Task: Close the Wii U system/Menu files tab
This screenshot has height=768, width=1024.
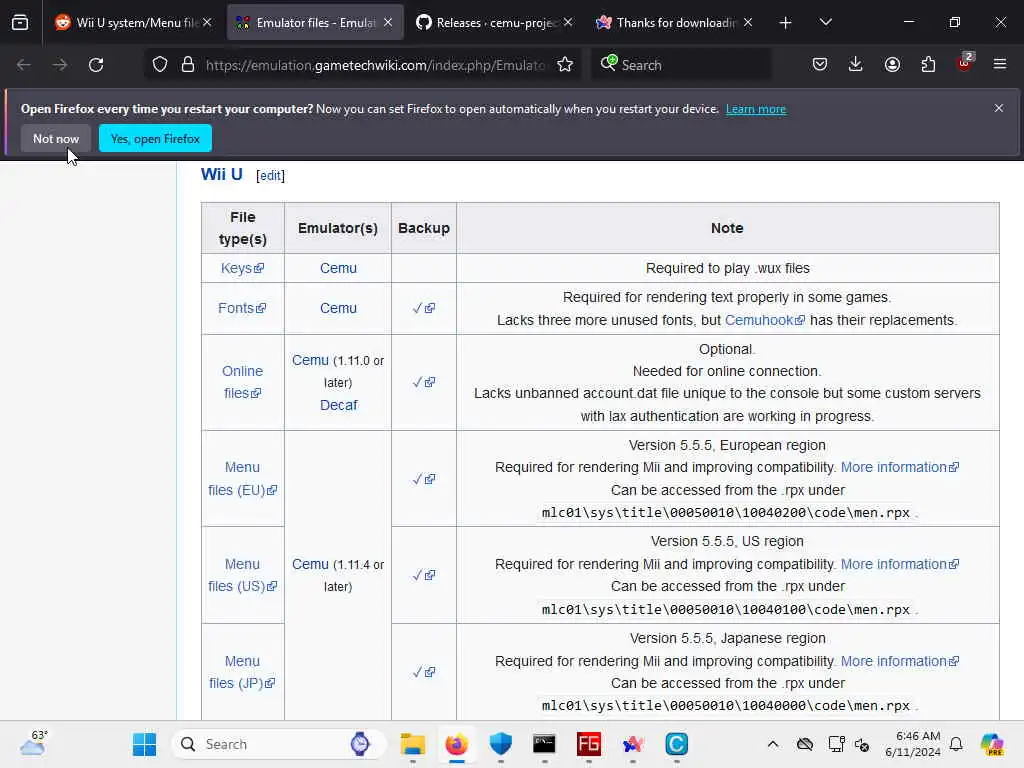Action: coord(207,22)
